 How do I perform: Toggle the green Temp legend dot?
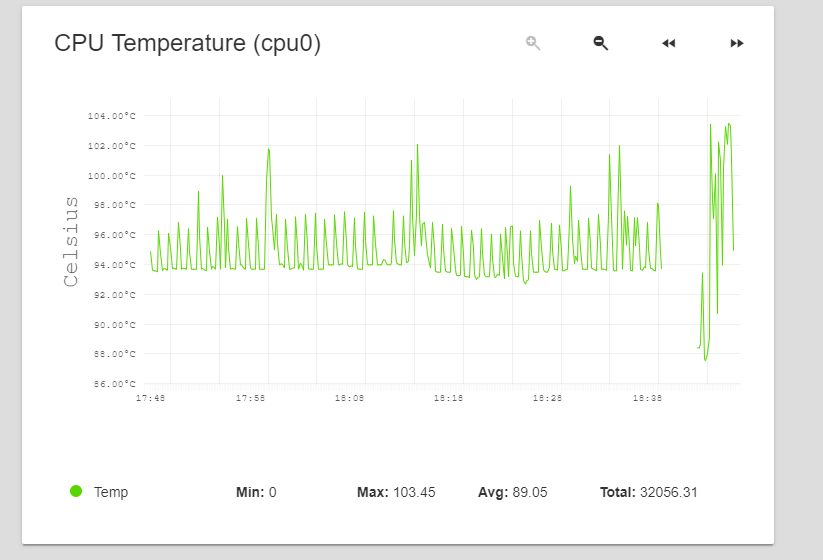[76, 491]
